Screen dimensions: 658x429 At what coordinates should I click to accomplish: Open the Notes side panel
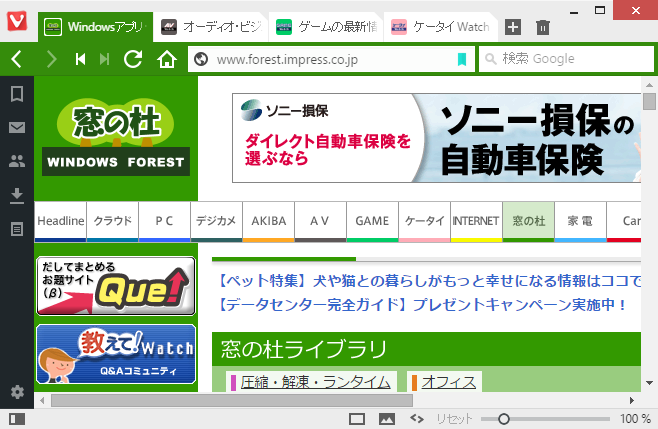[17, 229]
